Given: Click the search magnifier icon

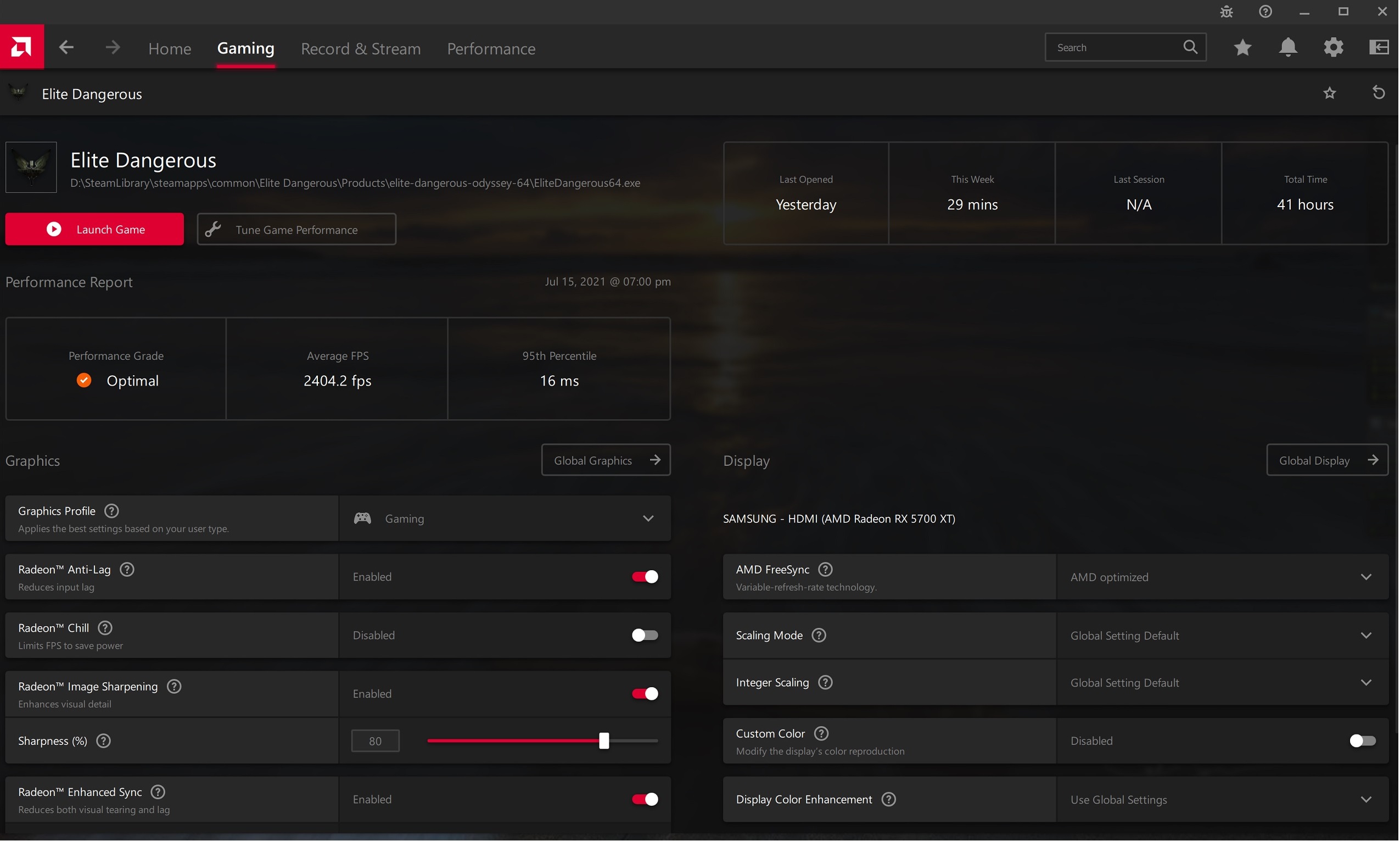Looking at the screenshot, I should (1190, 48).
